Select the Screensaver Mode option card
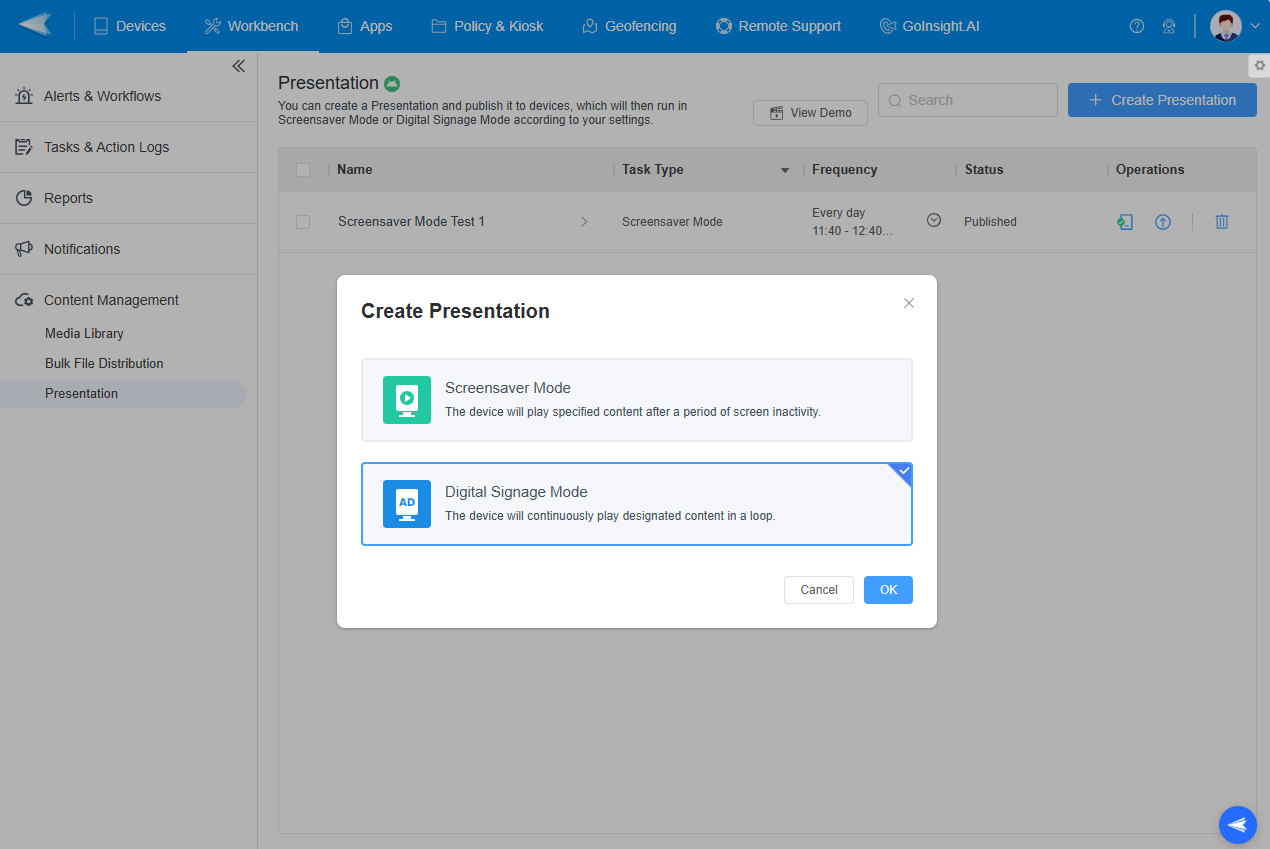 tap(637, 399)
